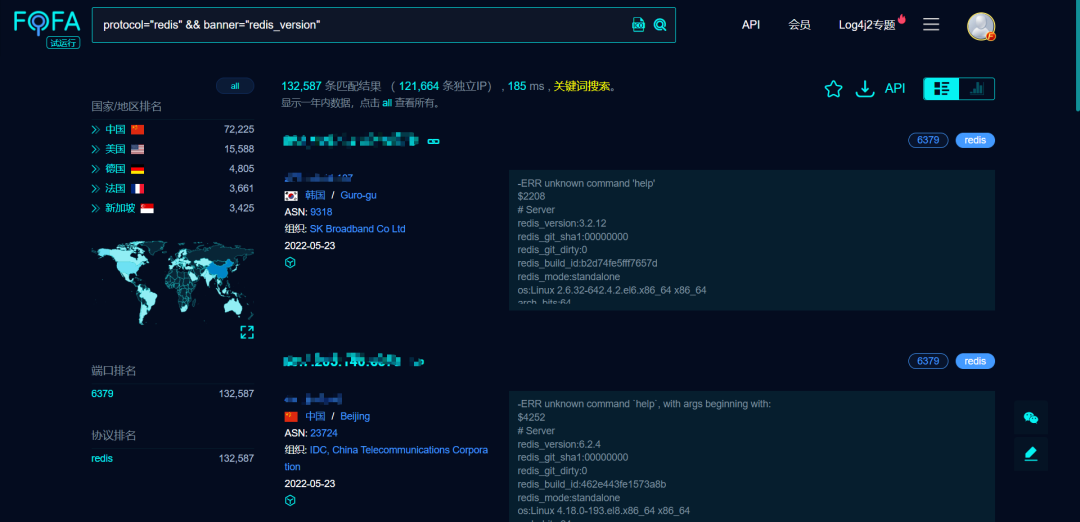1080x522 pixels.
Task: Open SK Broadband Co Ltd organization link
Action: pos(357,229)
